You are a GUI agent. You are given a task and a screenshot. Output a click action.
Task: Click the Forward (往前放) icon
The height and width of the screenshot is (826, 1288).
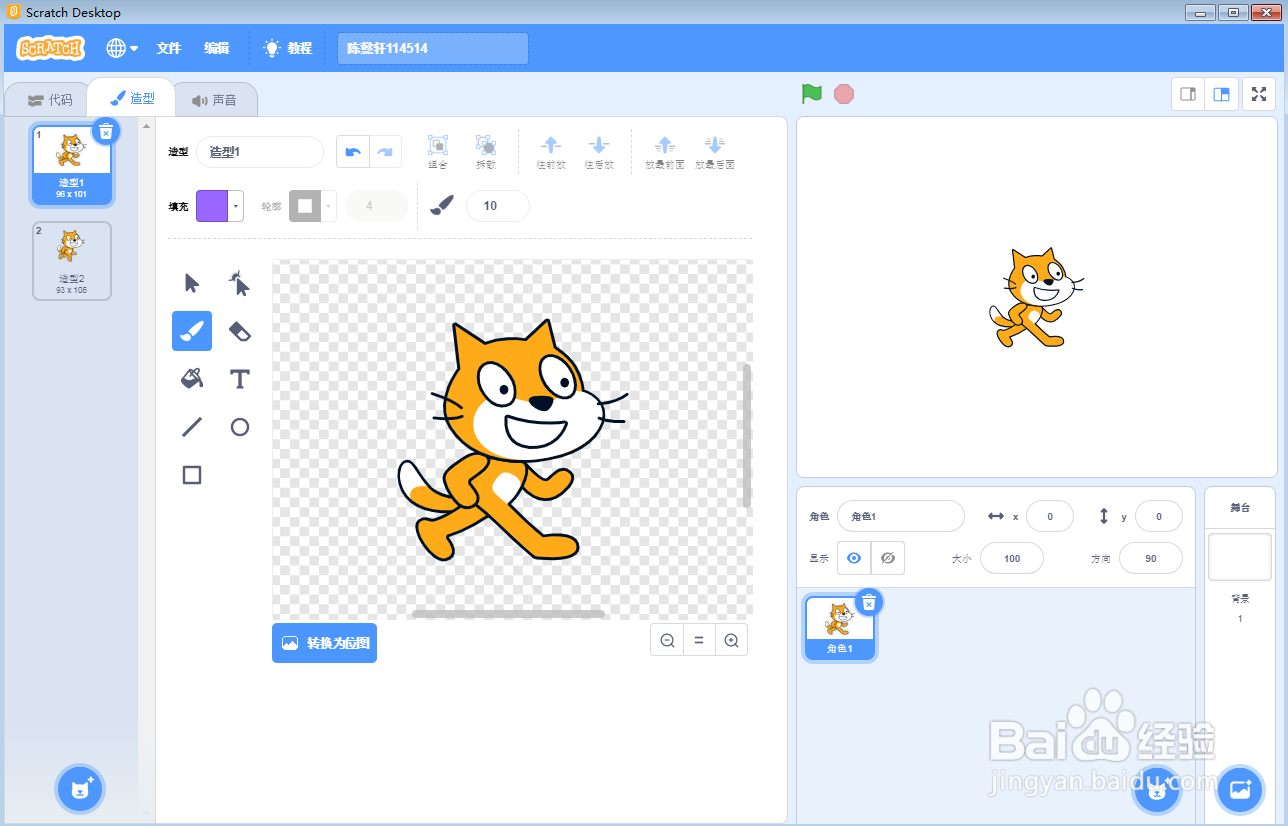click(x=551, y=152)
